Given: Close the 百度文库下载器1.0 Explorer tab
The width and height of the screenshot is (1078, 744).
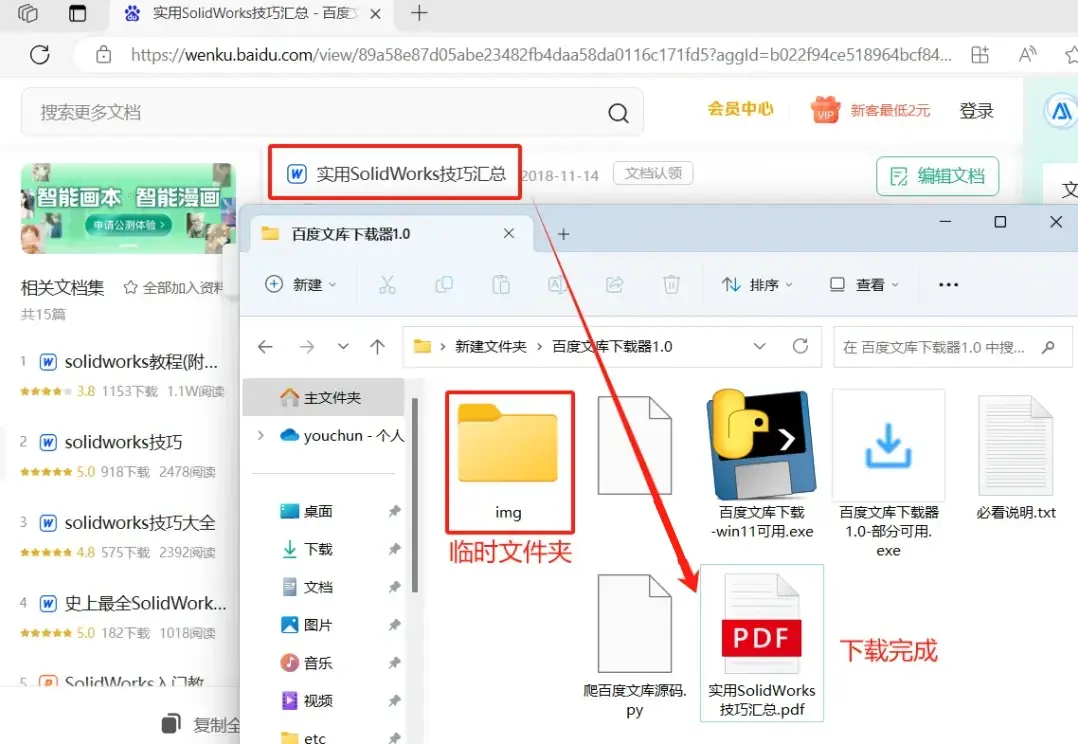Looking at the screenshot, I should [509, 234].
